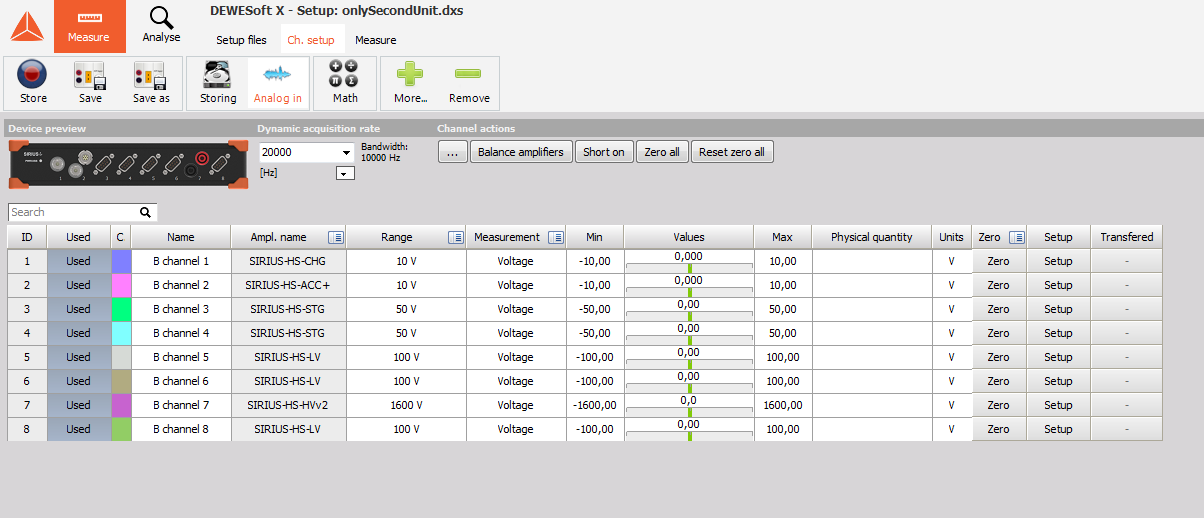Switch to Analyse mode

161,26
